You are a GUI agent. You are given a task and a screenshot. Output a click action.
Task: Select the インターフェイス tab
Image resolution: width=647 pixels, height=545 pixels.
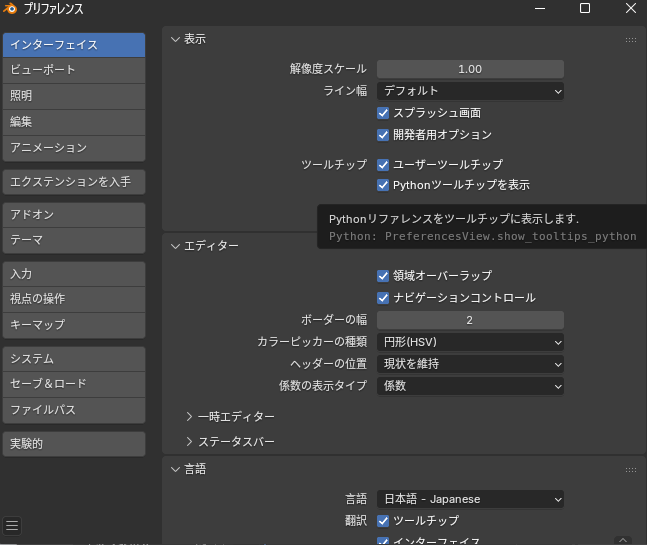pyautogui.click(x=74, y=45)
